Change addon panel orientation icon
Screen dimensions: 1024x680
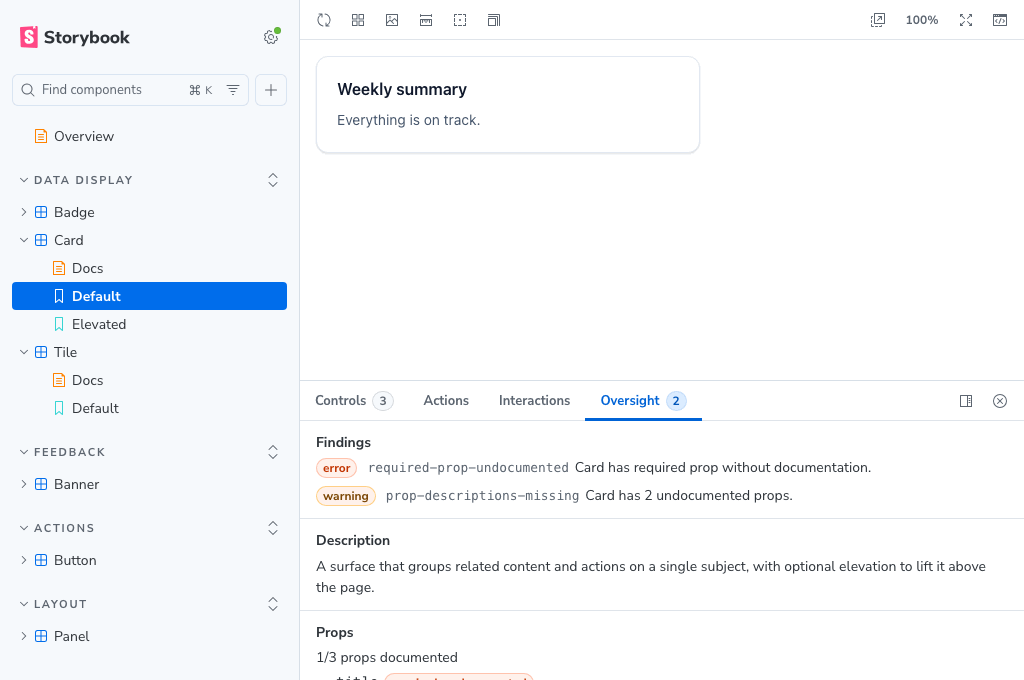(966, 401)
